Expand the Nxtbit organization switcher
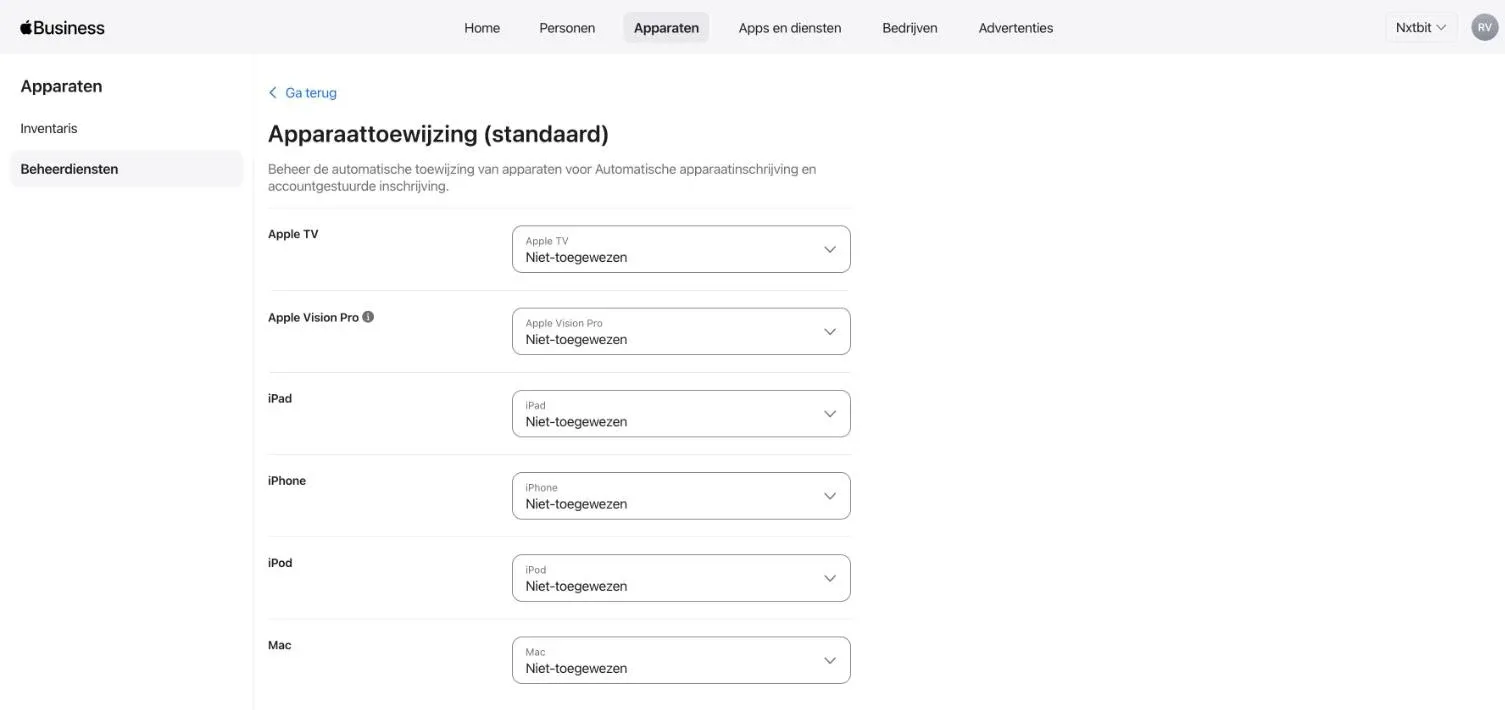The image size is (1505, 710). (1421, 28)
